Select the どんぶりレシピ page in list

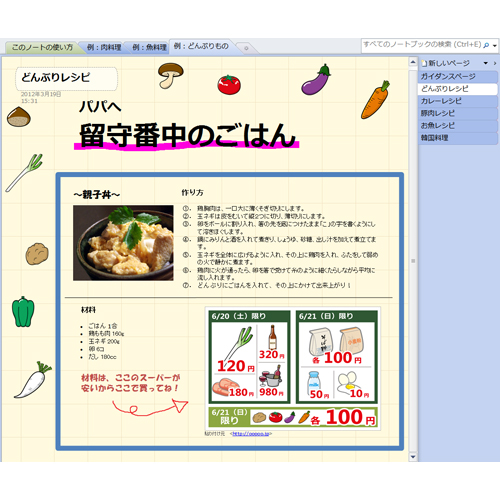coord(458,89)
